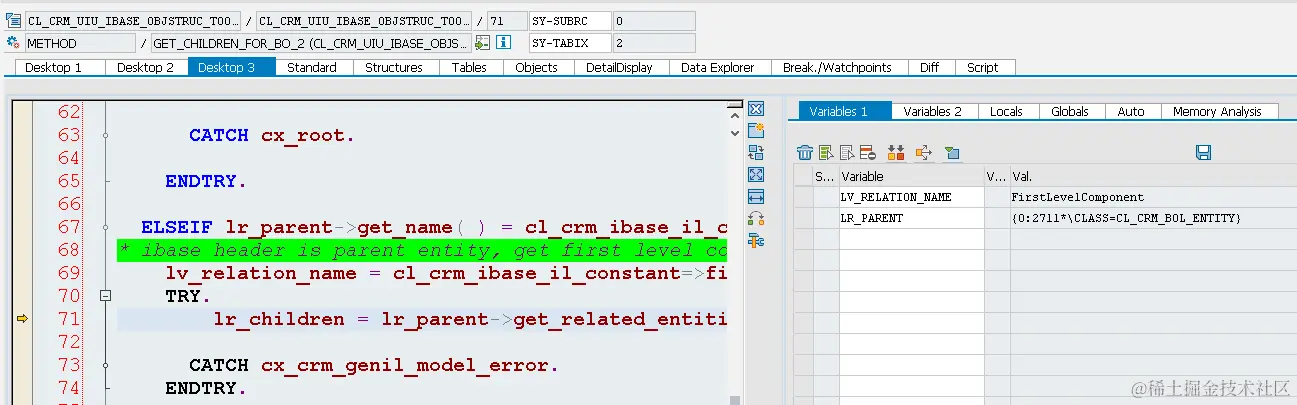
Task: Click the trash can icon in the variables toolbar
Action: pyautogui.click(x=804, y=153)
